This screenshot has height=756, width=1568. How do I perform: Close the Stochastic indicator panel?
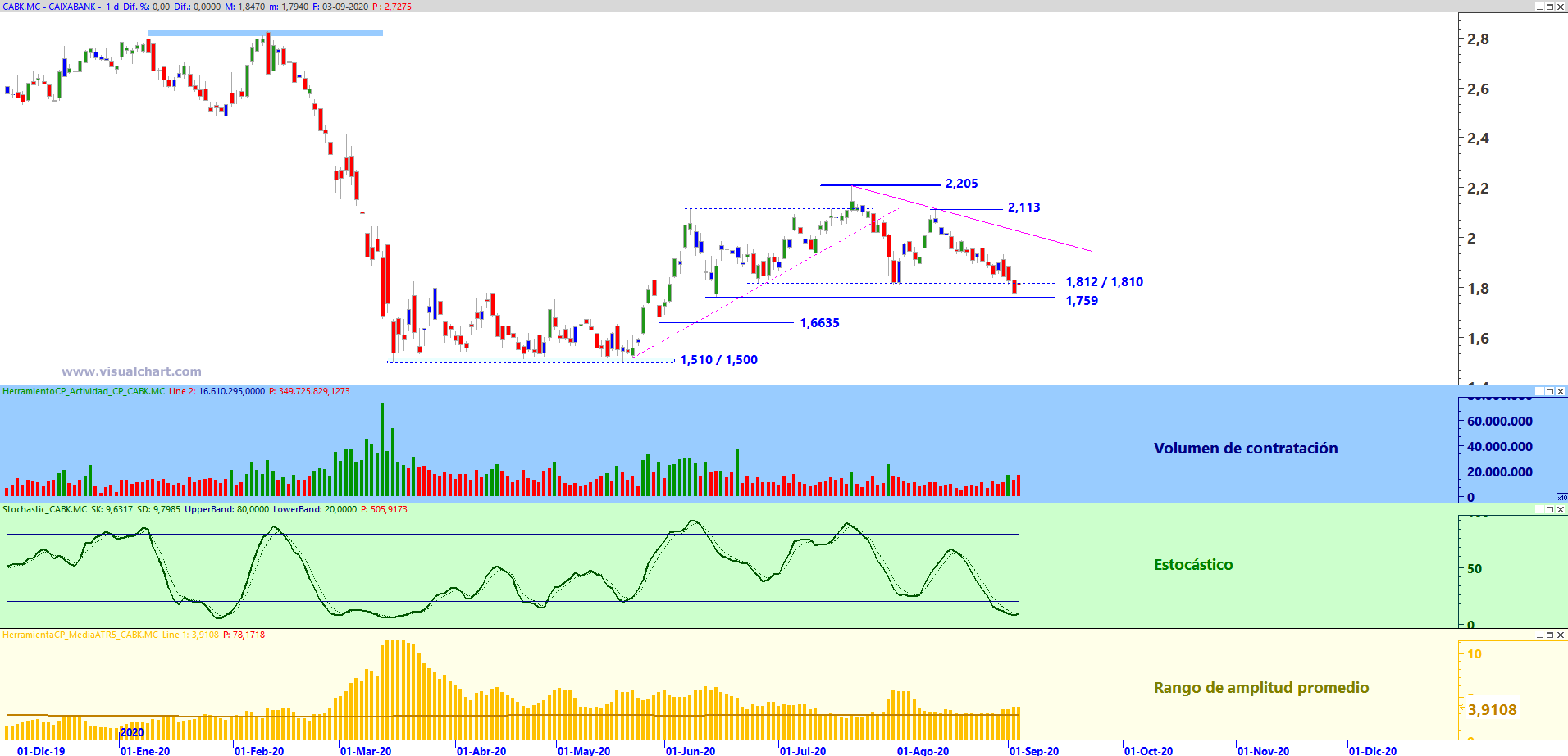[x=1561, y=510]
